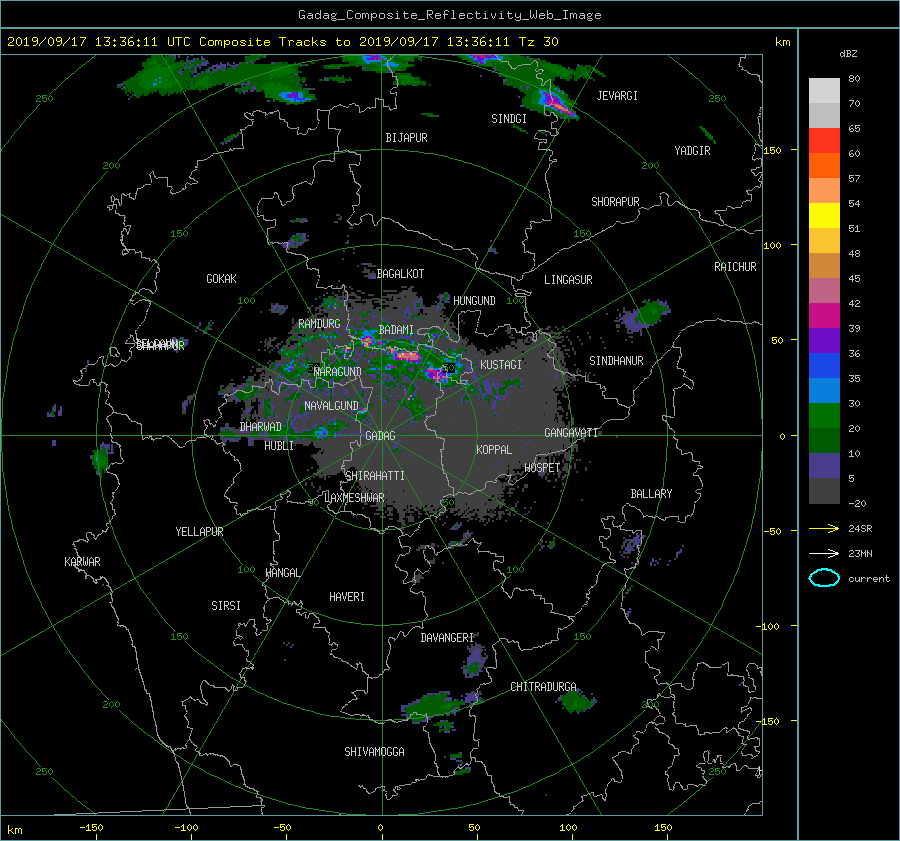Click the NAVALGUND city label
900x841 pixels.
[331, 406]
